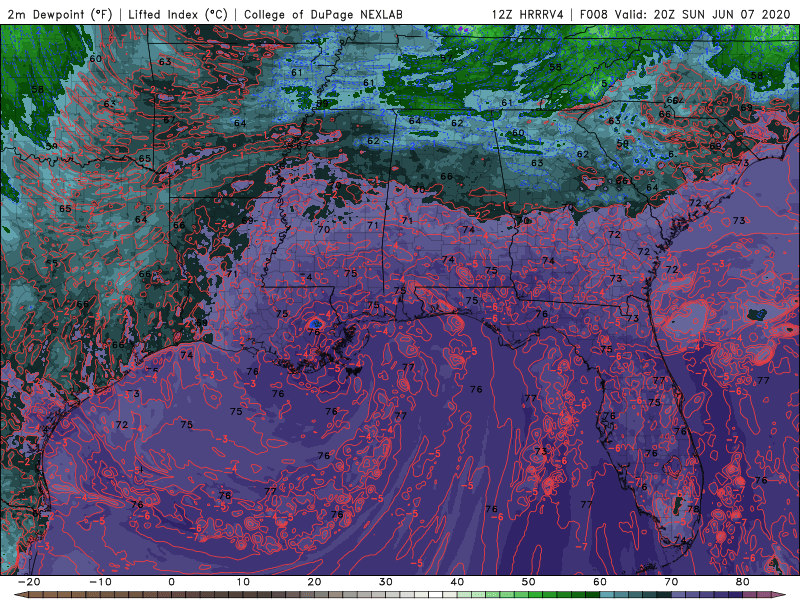Click the 40 label on the color scale
Viewport: 800px width, 600px height.
point(457,582)
